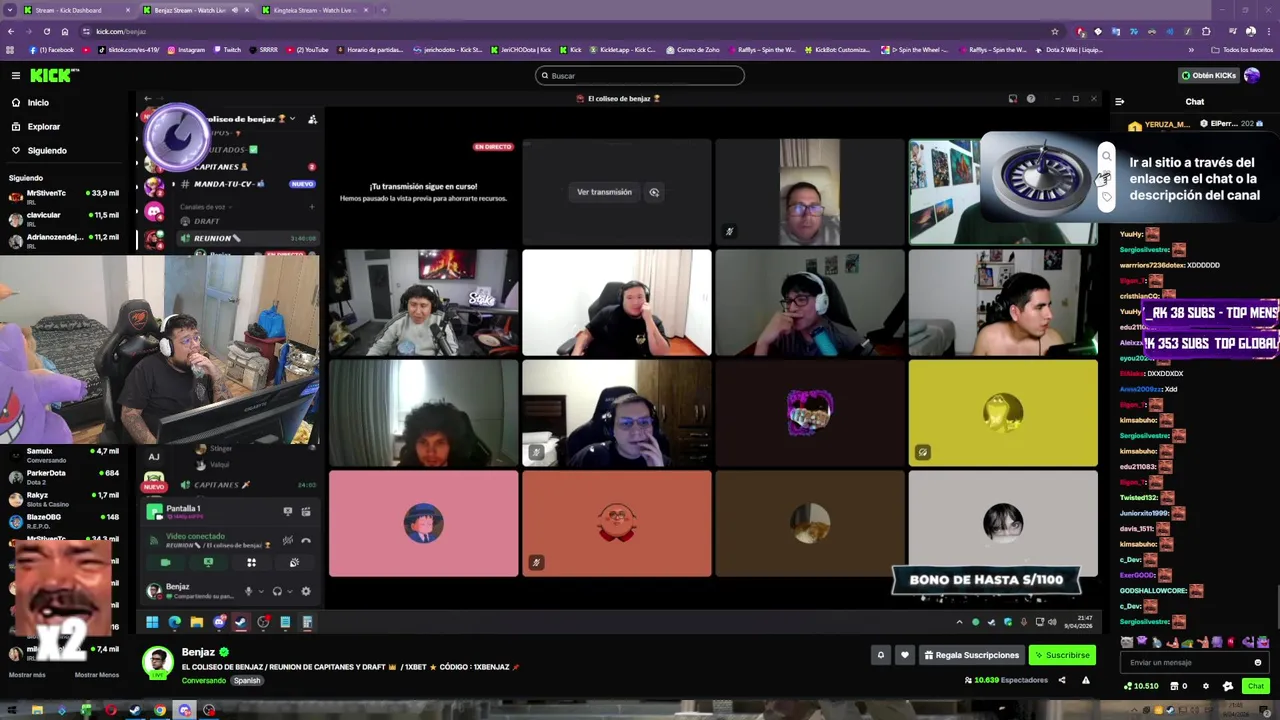This screenshot has width=1280, height=720.
Task: Open Benjaz streamer avatar
Action: click(157, 662)
